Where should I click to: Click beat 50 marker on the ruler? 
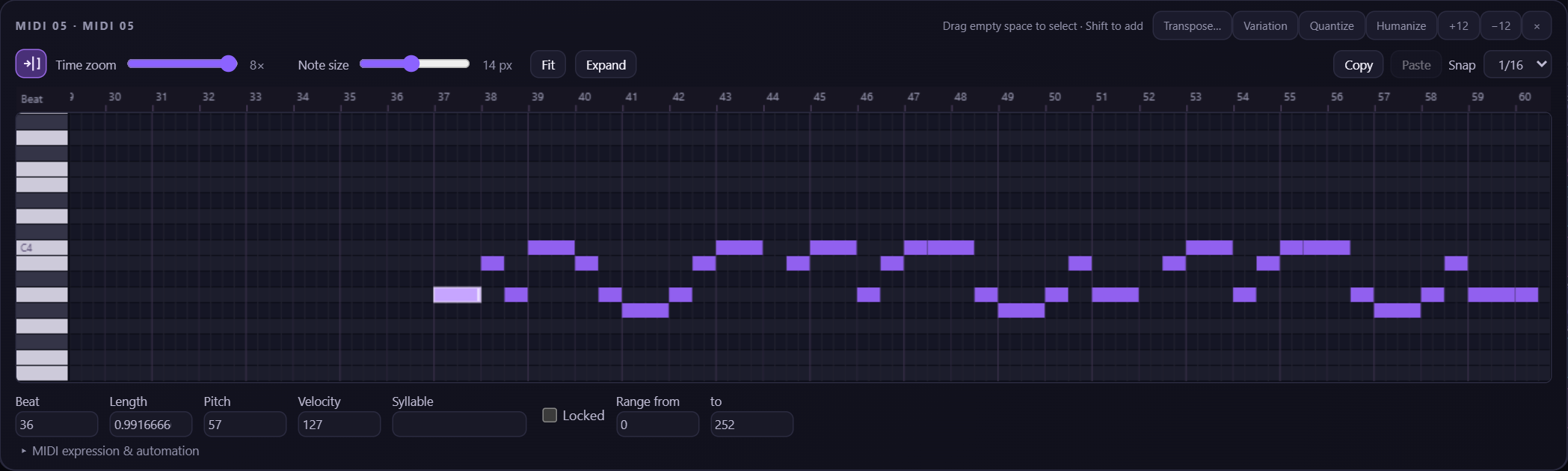(x=1054, y=96)
